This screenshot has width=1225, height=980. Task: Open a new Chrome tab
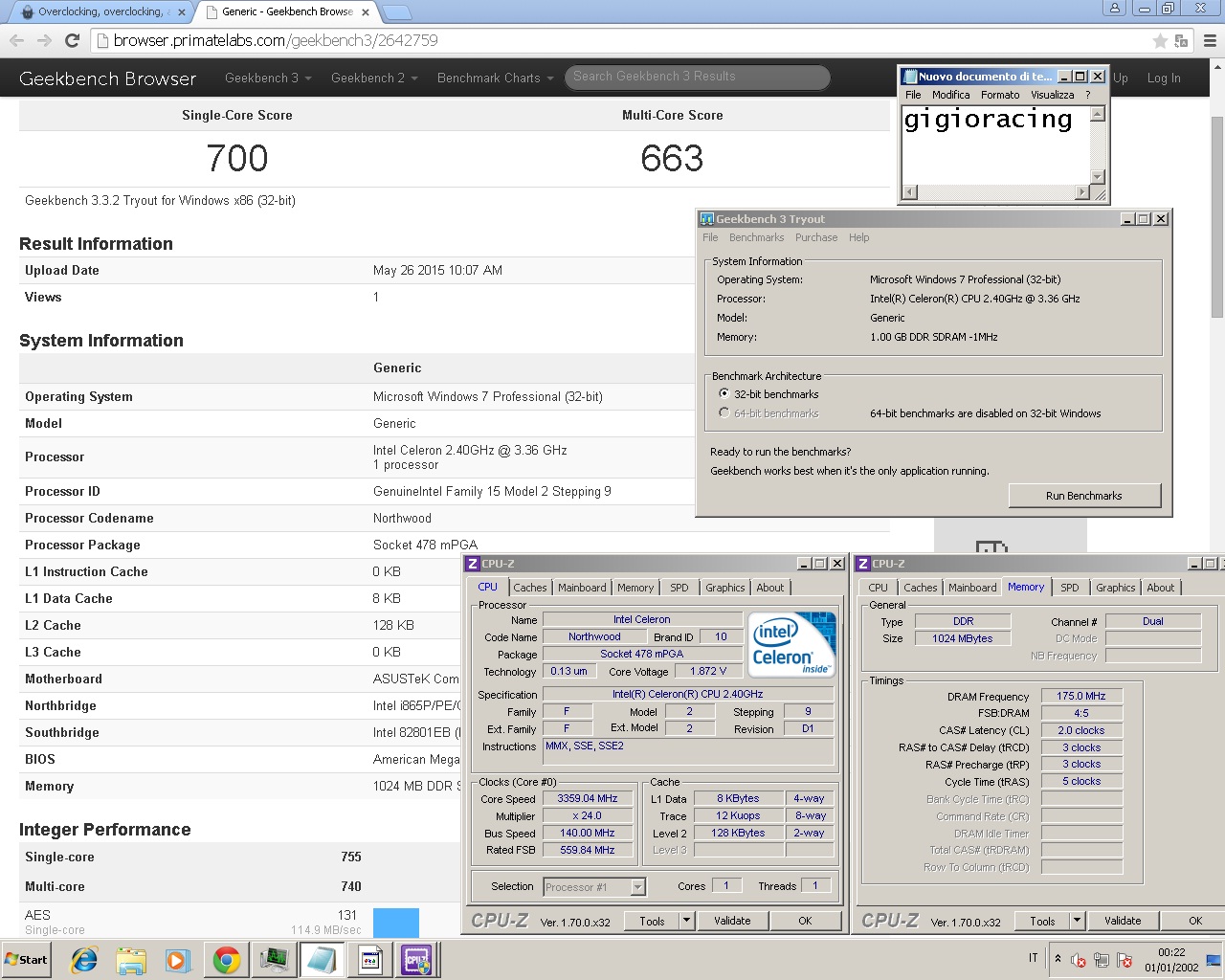396,12
